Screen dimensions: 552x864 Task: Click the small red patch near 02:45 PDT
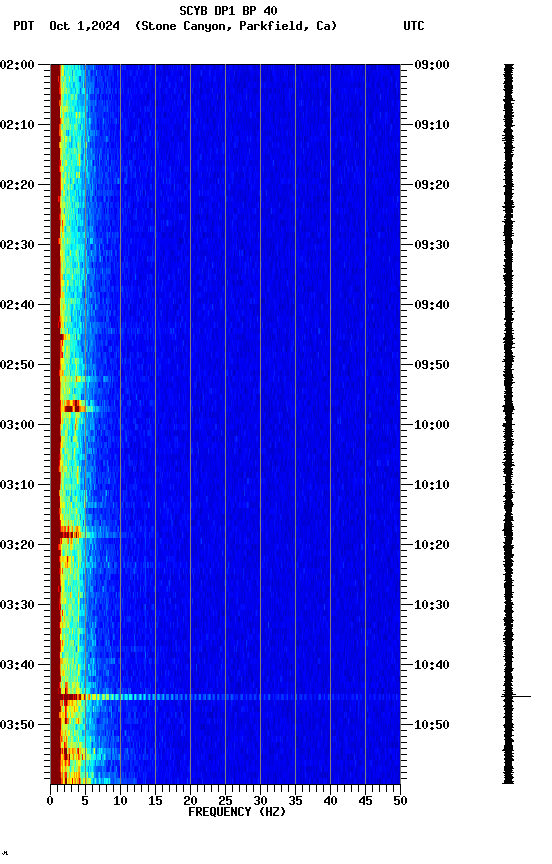61,337
